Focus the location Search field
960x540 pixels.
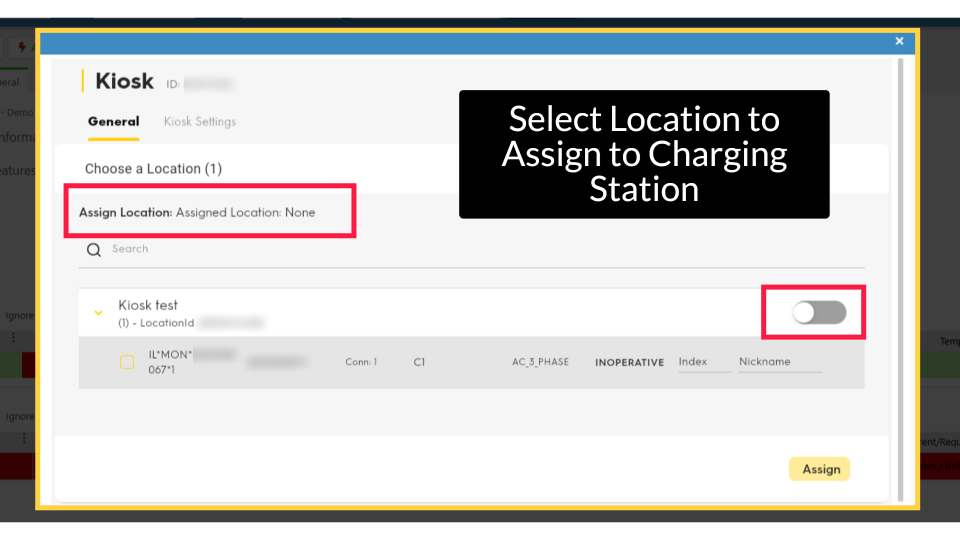tap(471, 249)
